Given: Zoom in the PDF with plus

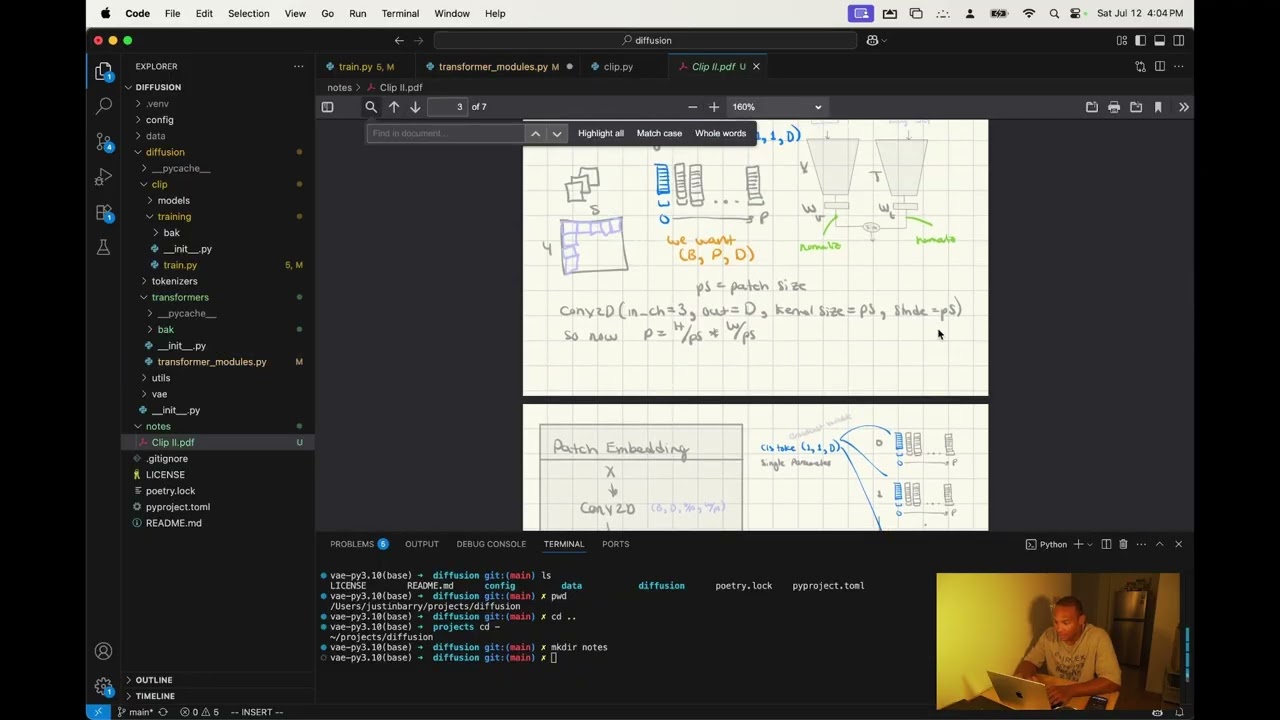Looking at the screenshot, I should click(x=713, y=107).
